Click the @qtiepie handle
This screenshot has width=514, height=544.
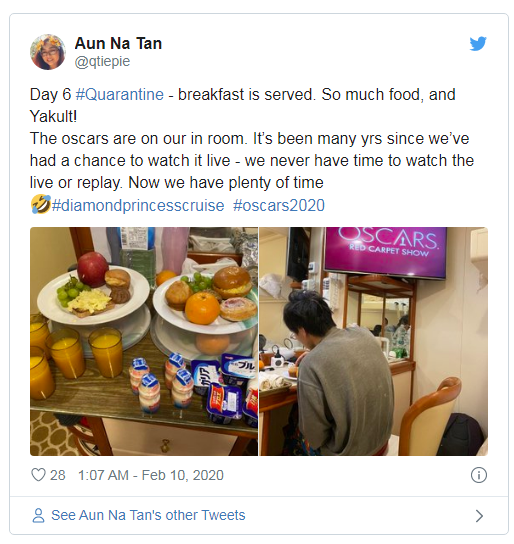[102, 61]
